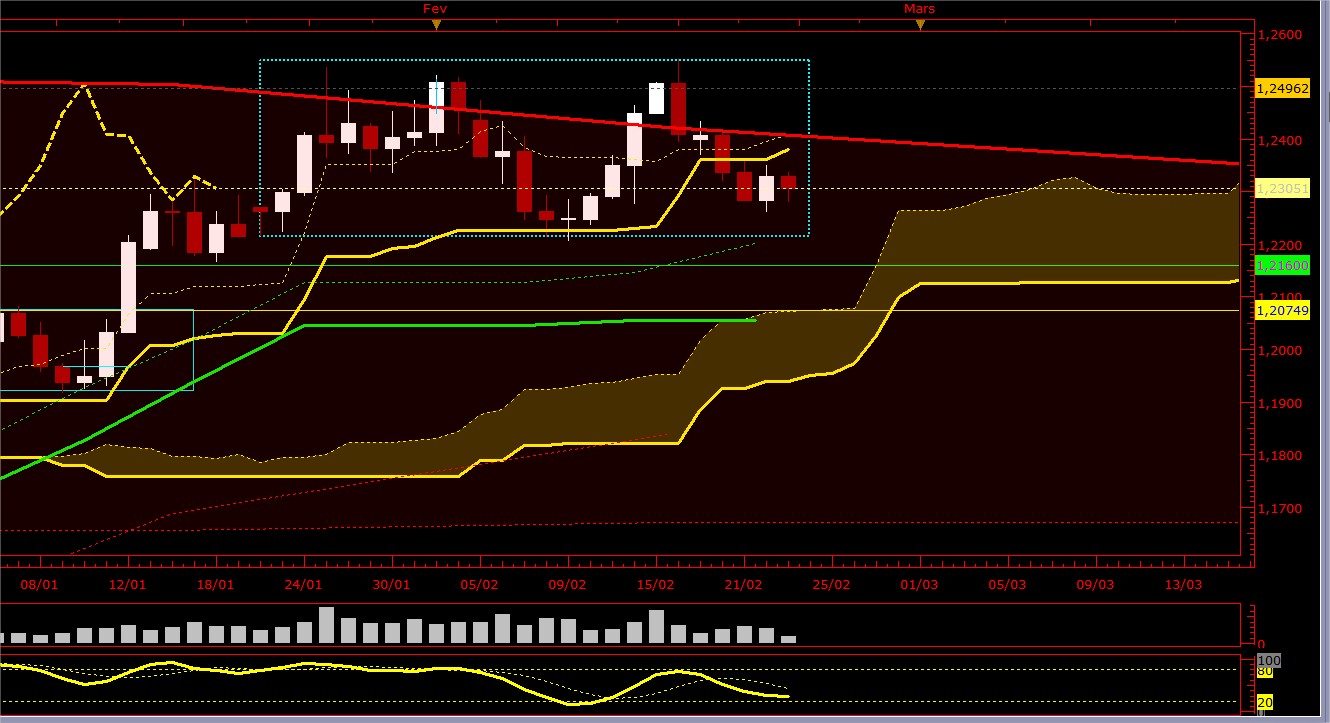Select the last red candlestick on chart
This screenshot has height=723, width=1330.
pyautogui.click(x=788, y=182)
